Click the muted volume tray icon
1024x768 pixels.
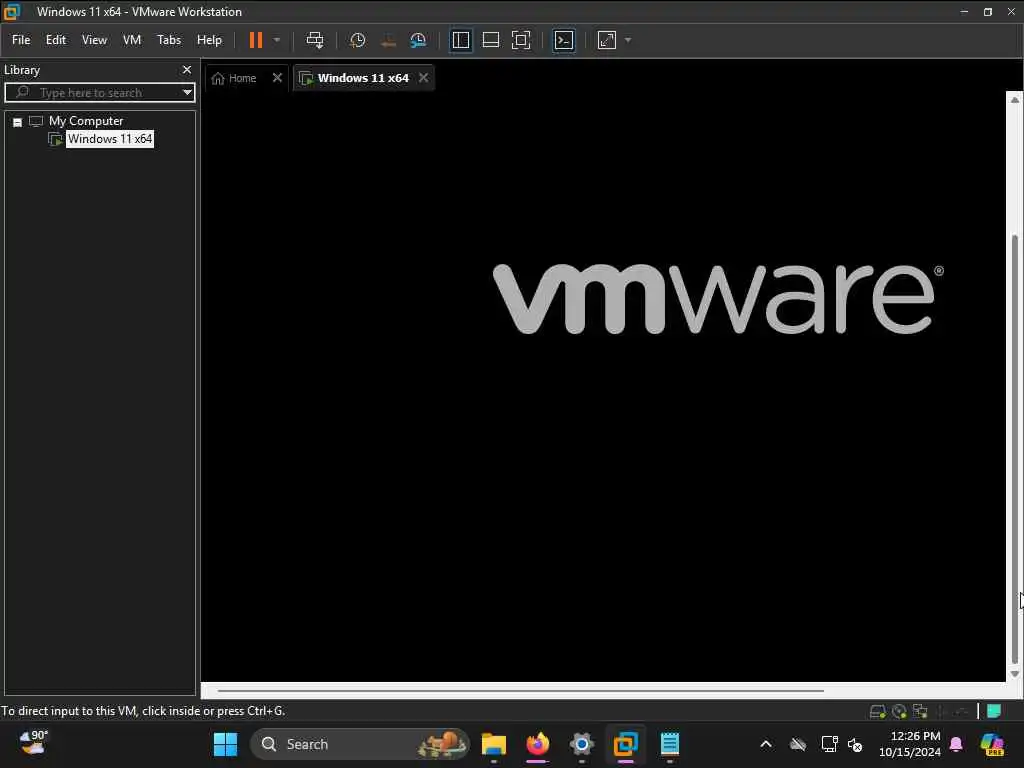pyautogui.click(x=855, y=744)
